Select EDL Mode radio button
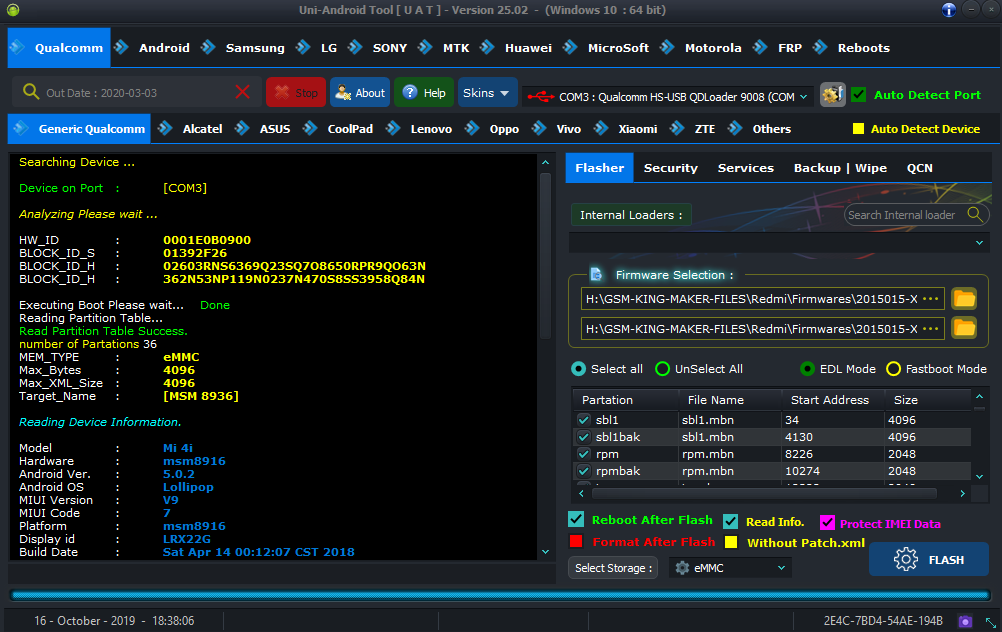 click(x=807, y=369)
